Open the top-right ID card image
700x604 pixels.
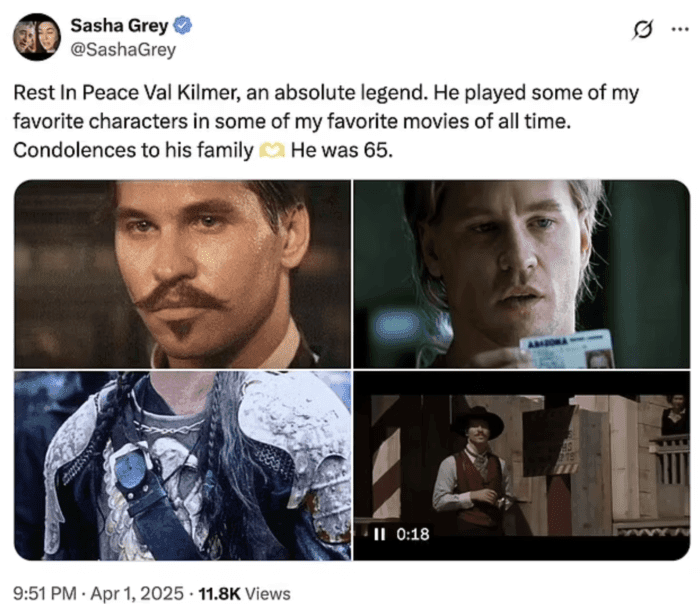click(x=521, y=274)
